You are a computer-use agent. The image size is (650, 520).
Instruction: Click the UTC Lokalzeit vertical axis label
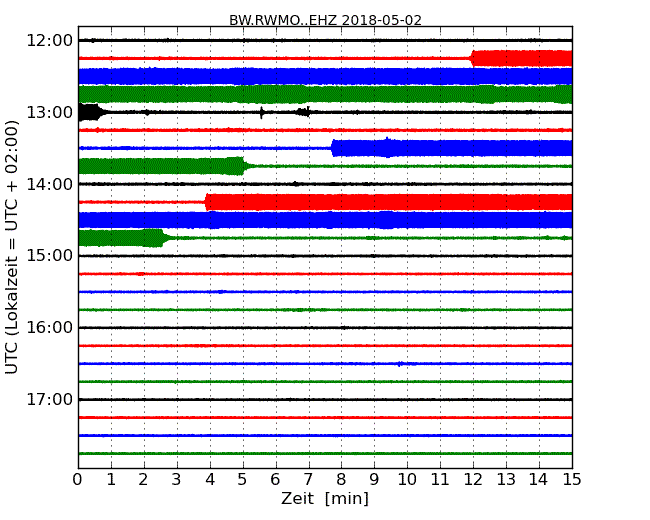point(12,247)
